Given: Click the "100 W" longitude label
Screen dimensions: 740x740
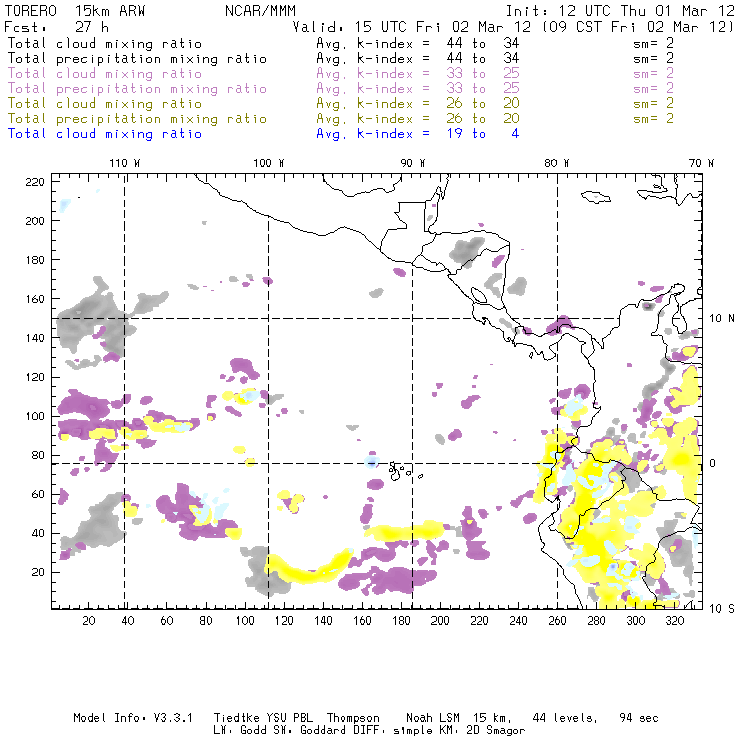Looking at the screenshot, I should pos(269,163).
